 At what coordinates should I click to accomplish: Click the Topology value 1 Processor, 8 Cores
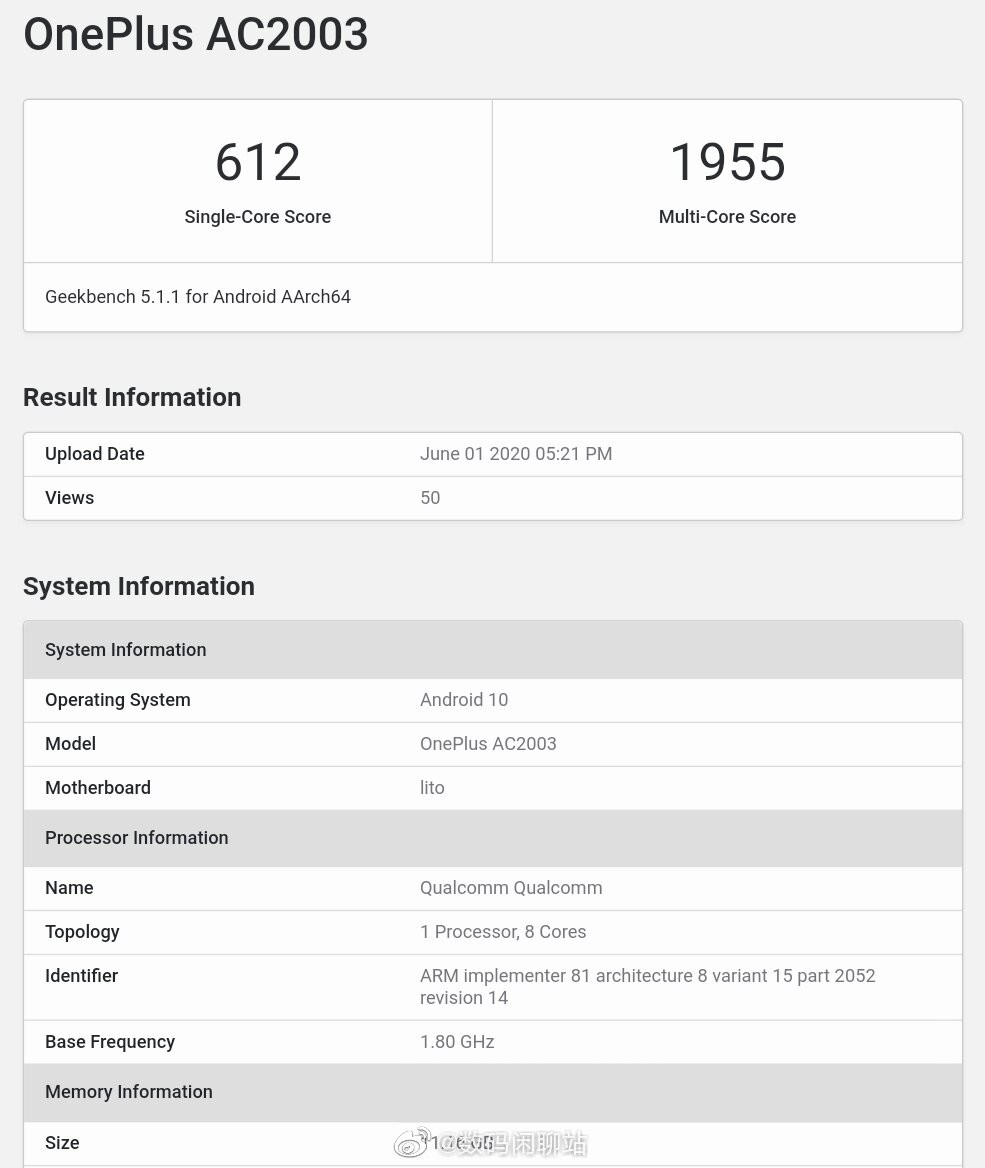(503, 931)
